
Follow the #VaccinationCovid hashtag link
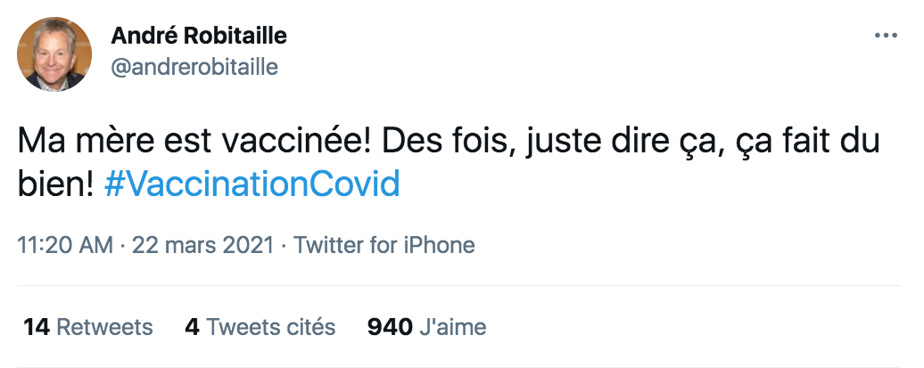pyautogui.click(x=252, y=184)
